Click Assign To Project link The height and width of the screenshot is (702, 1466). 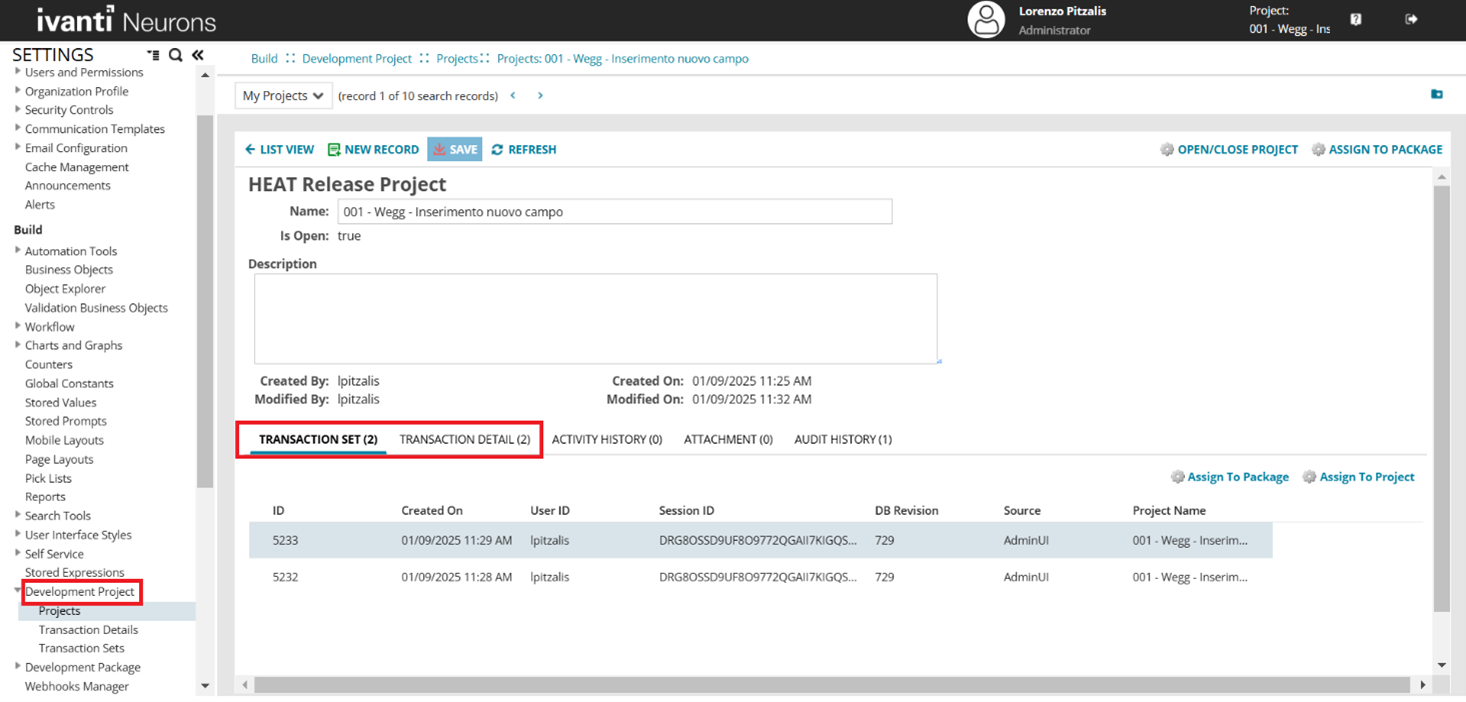pos(1358,477)
